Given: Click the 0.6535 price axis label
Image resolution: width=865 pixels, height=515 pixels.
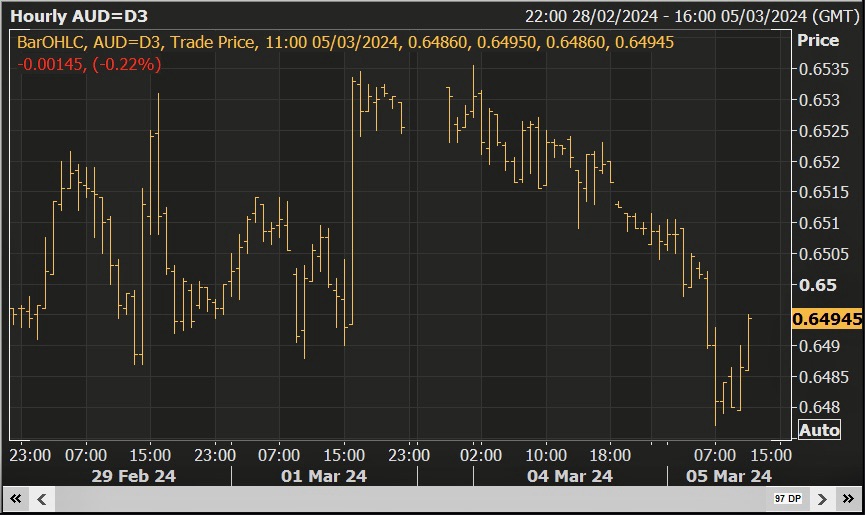Looking at the screenshot, I should tap(818, 70).
